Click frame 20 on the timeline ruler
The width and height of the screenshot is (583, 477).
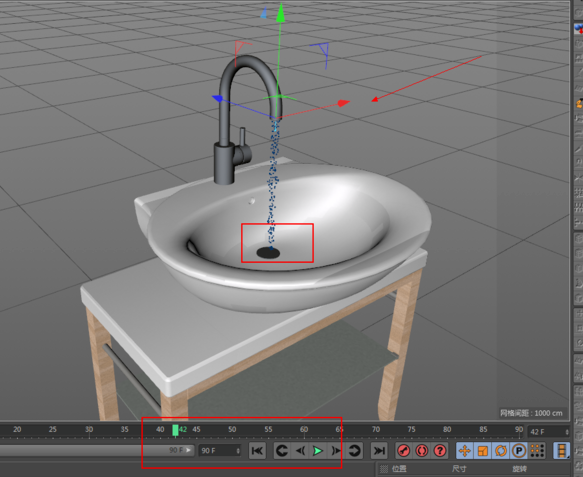pyautogui.click(x=17, y=429)
